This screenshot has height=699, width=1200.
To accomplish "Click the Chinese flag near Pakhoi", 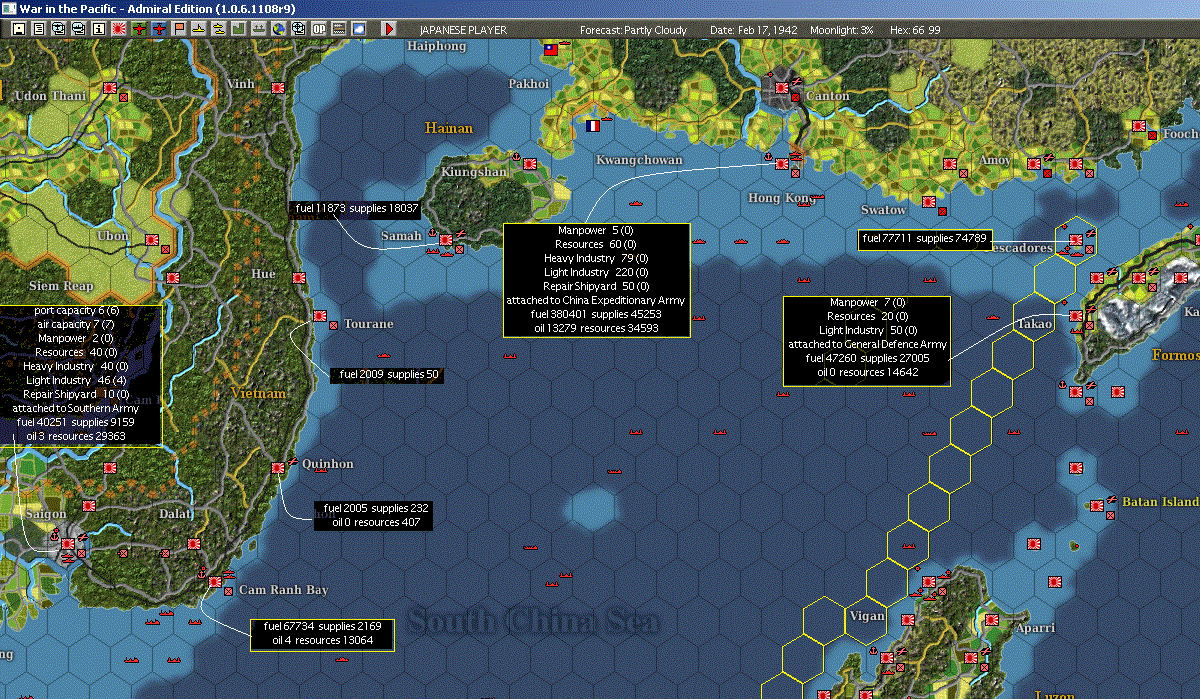I will click(x=551, y=49).
